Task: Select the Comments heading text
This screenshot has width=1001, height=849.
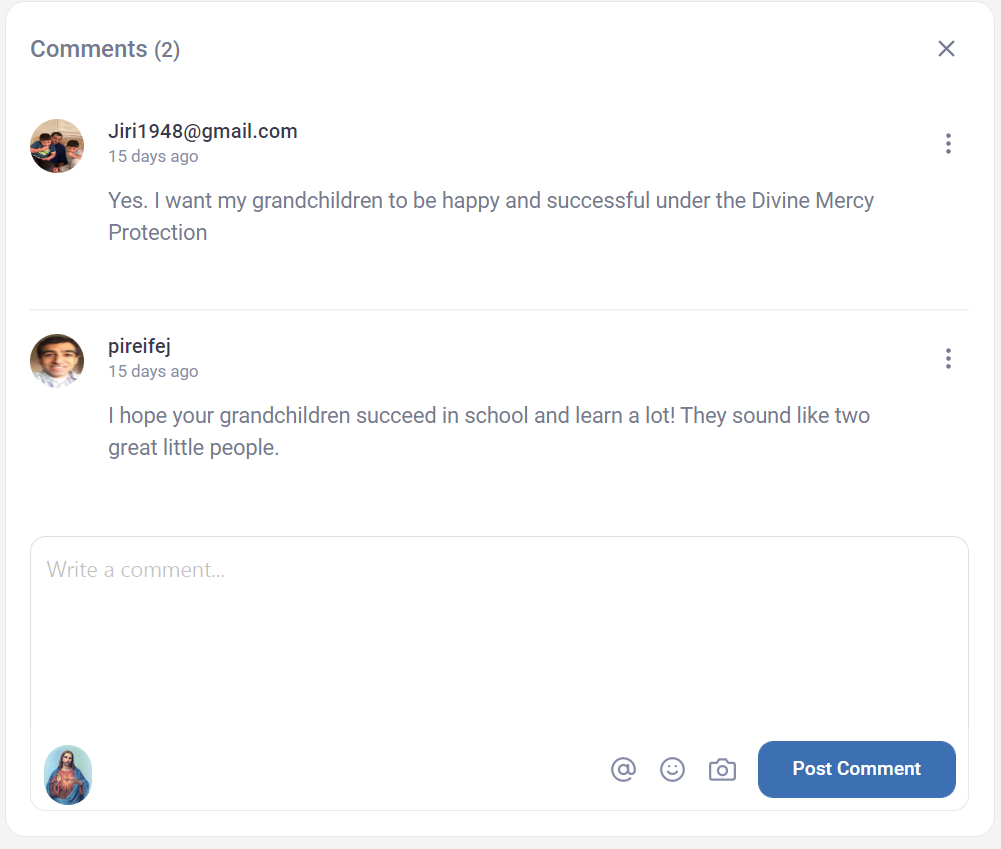Action: point(89,49)
